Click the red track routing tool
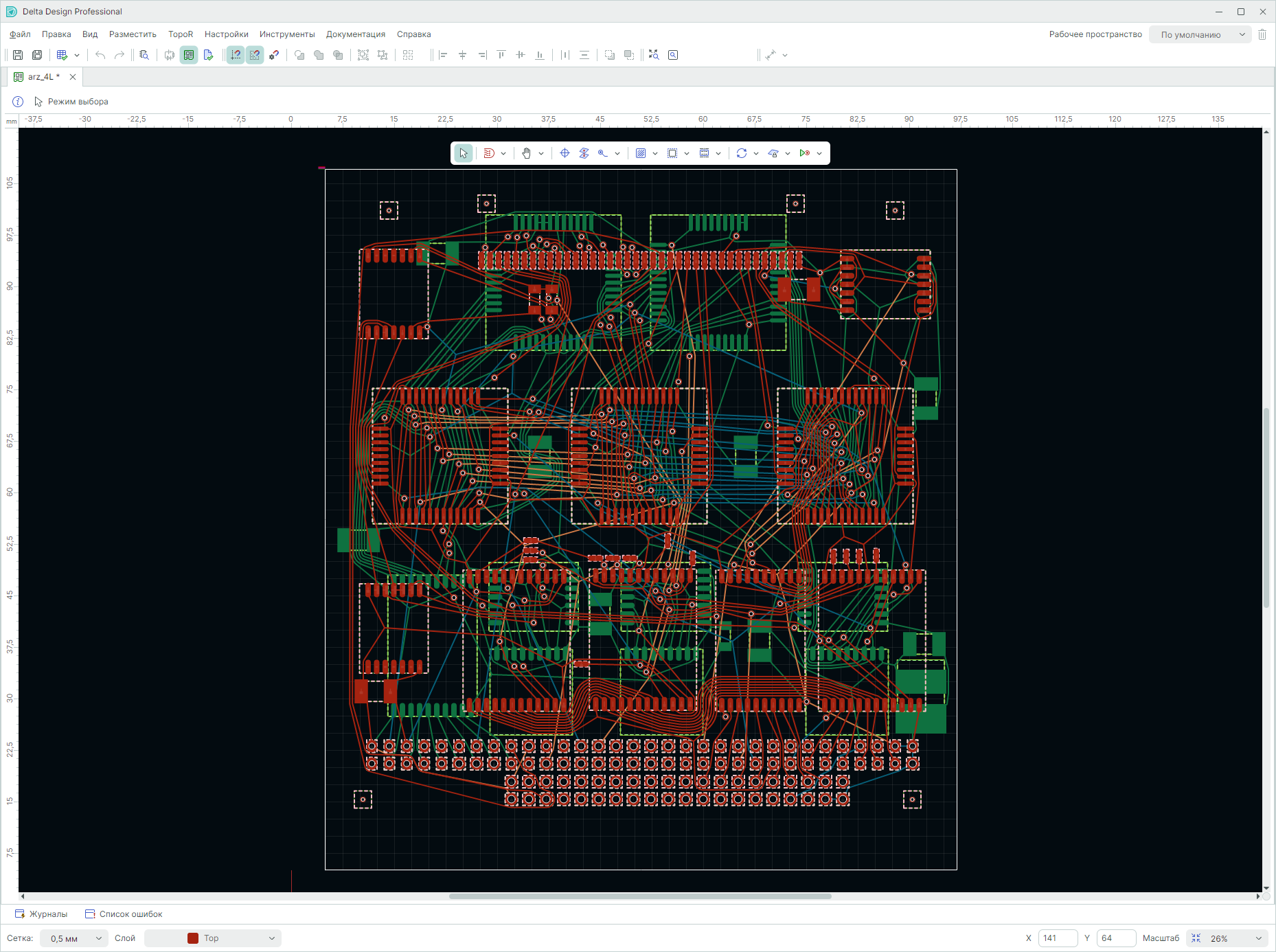The width and height of the screenshot is (1276, 952). (489, 153)
